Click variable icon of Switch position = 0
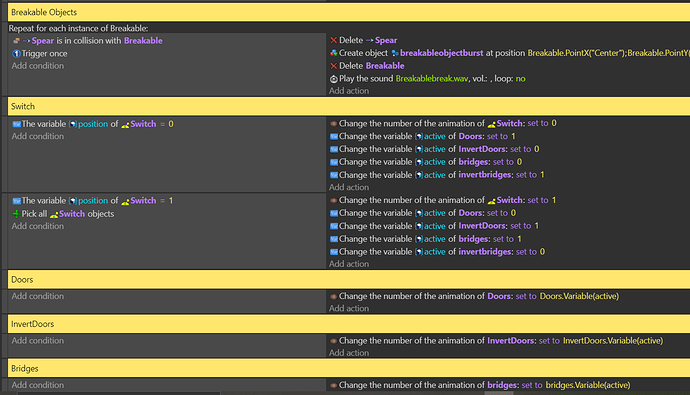690x395 pixels. pos(17,124)
